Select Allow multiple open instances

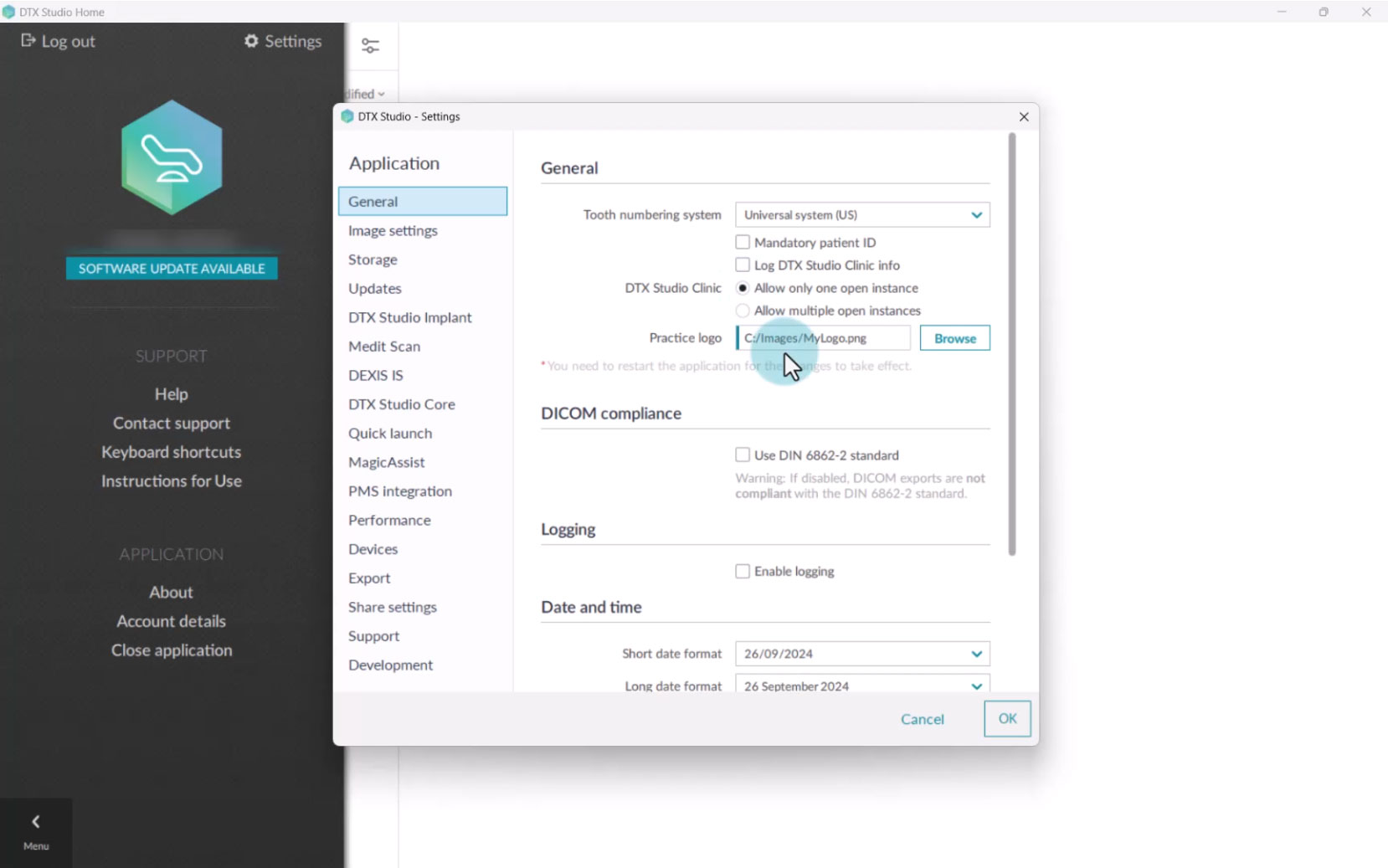(x=743, y=311)
